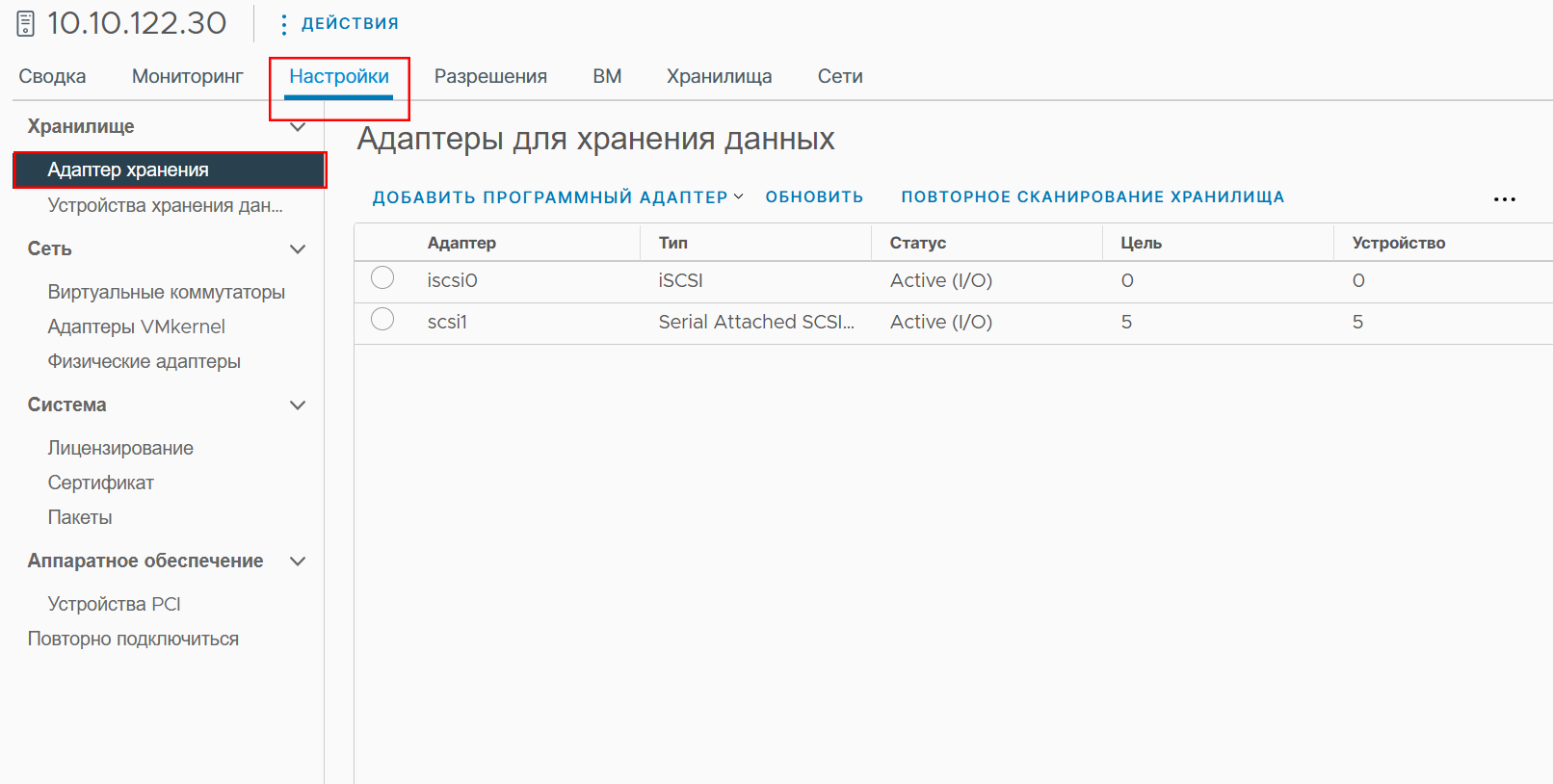
Task: Select the scsi1 adapter radio button
Action: pyautogui.click(x=382, y=320)
